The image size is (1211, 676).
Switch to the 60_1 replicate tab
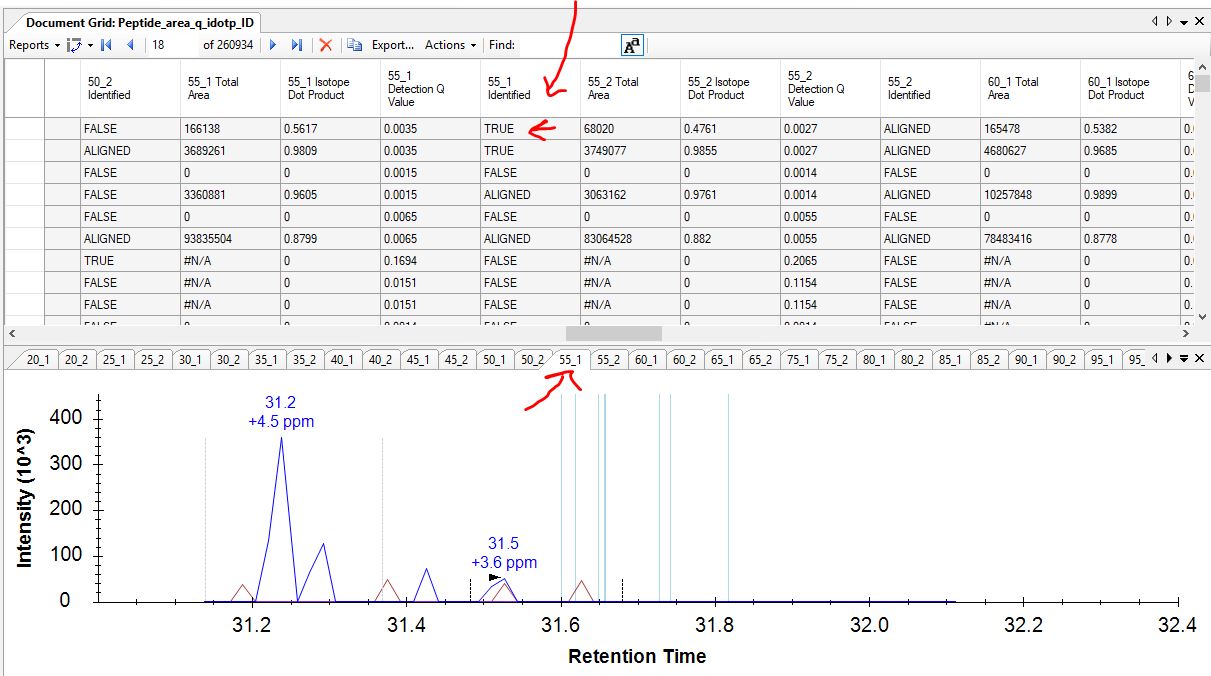pyautogui.click(x=646, y=360)
